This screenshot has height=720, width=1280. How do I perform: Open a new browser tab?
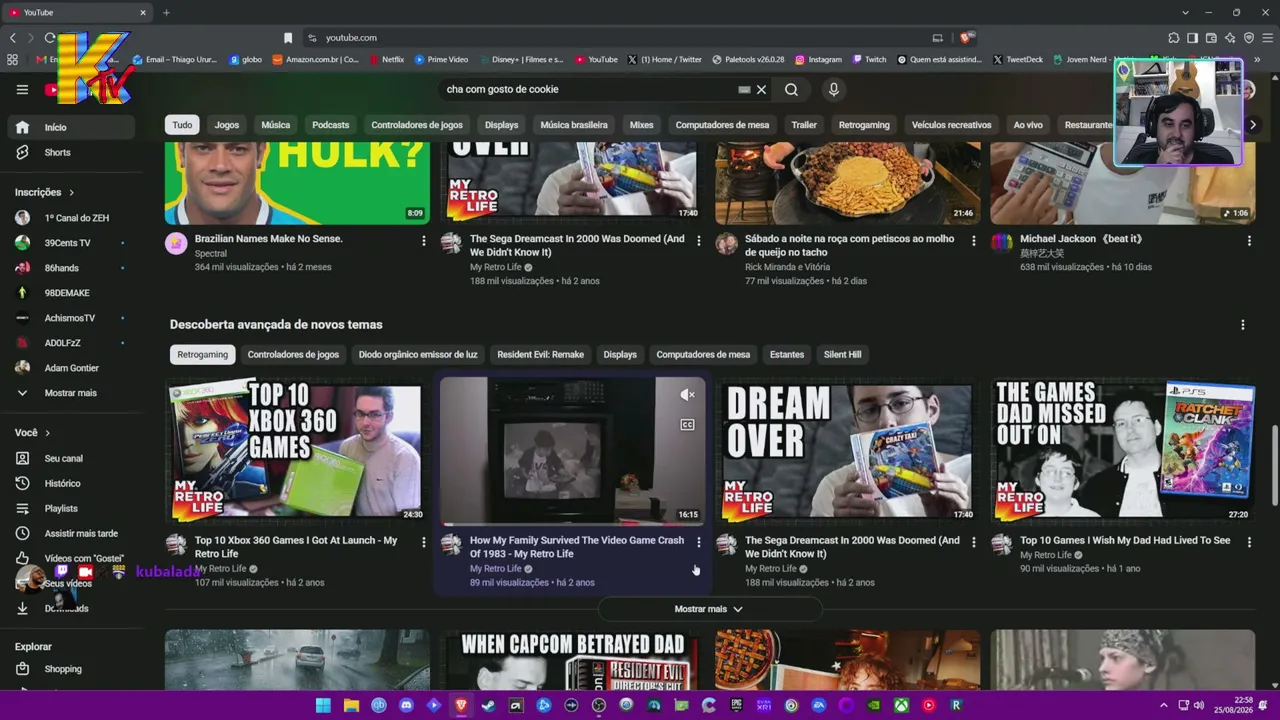(166, 12)
